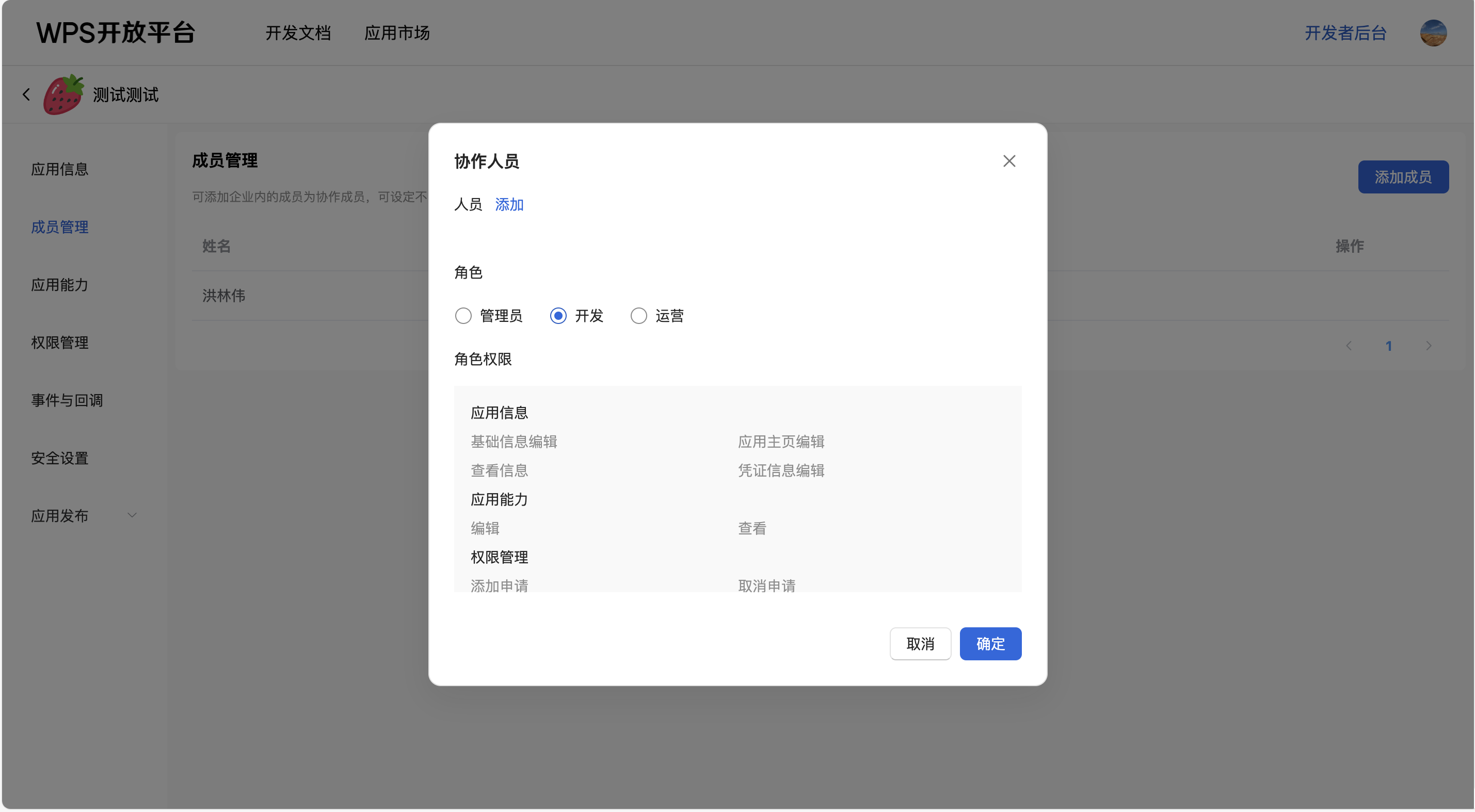
Task: Expand the 应用发布 sidebar chevron
Action: click(132, 515)
